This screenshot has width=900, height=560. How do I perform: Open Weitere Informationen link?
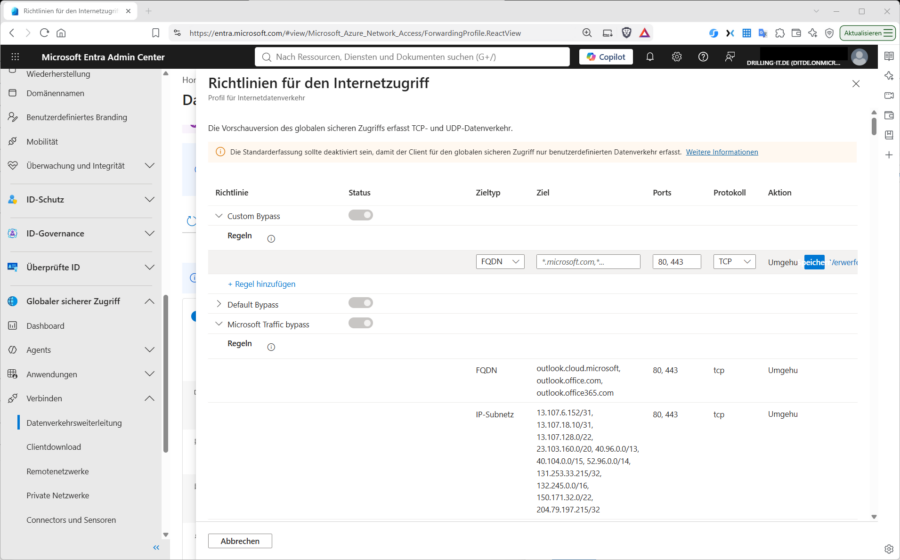pos(721,152)
